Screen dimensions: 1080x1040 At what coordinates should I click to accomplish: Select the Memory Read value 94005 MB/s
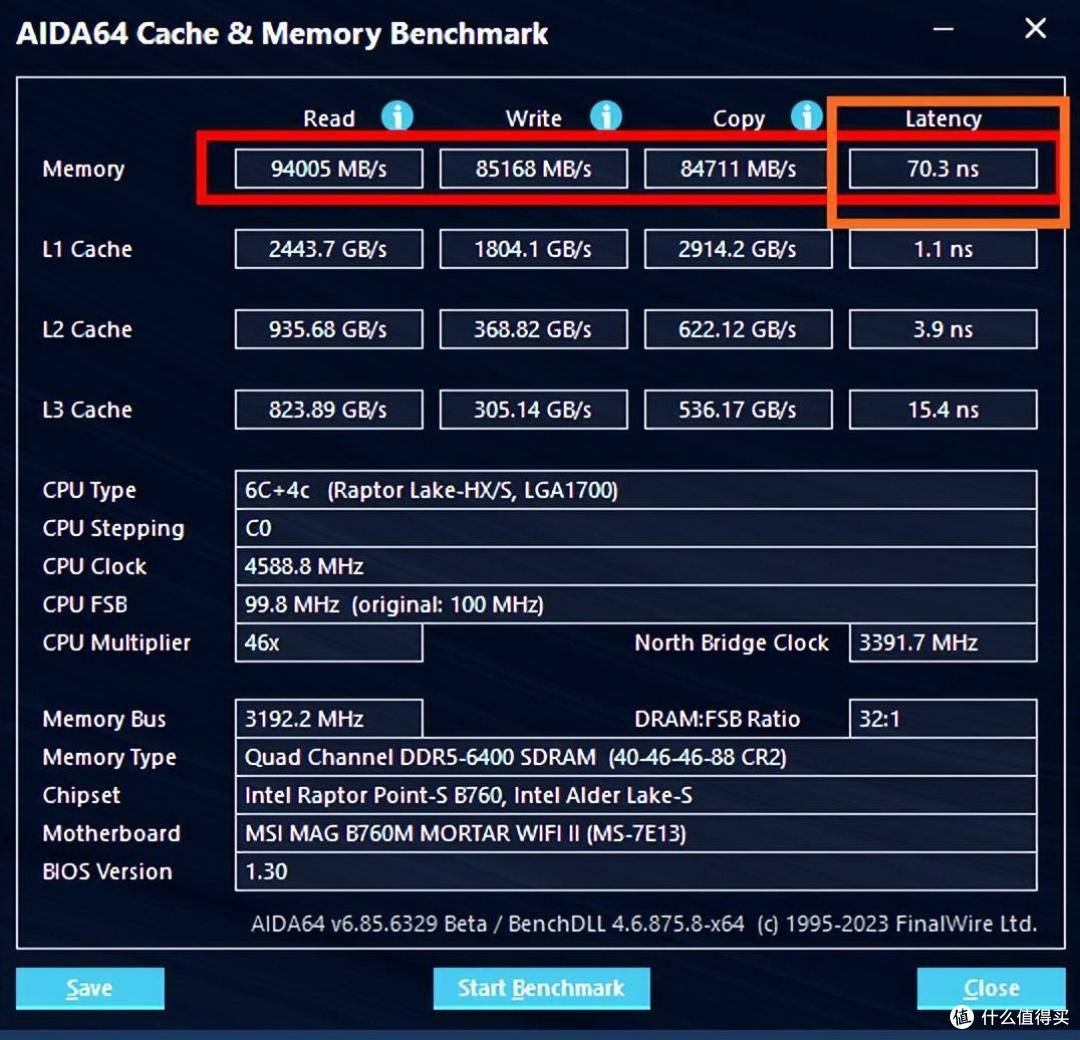[x=329, y=169]
